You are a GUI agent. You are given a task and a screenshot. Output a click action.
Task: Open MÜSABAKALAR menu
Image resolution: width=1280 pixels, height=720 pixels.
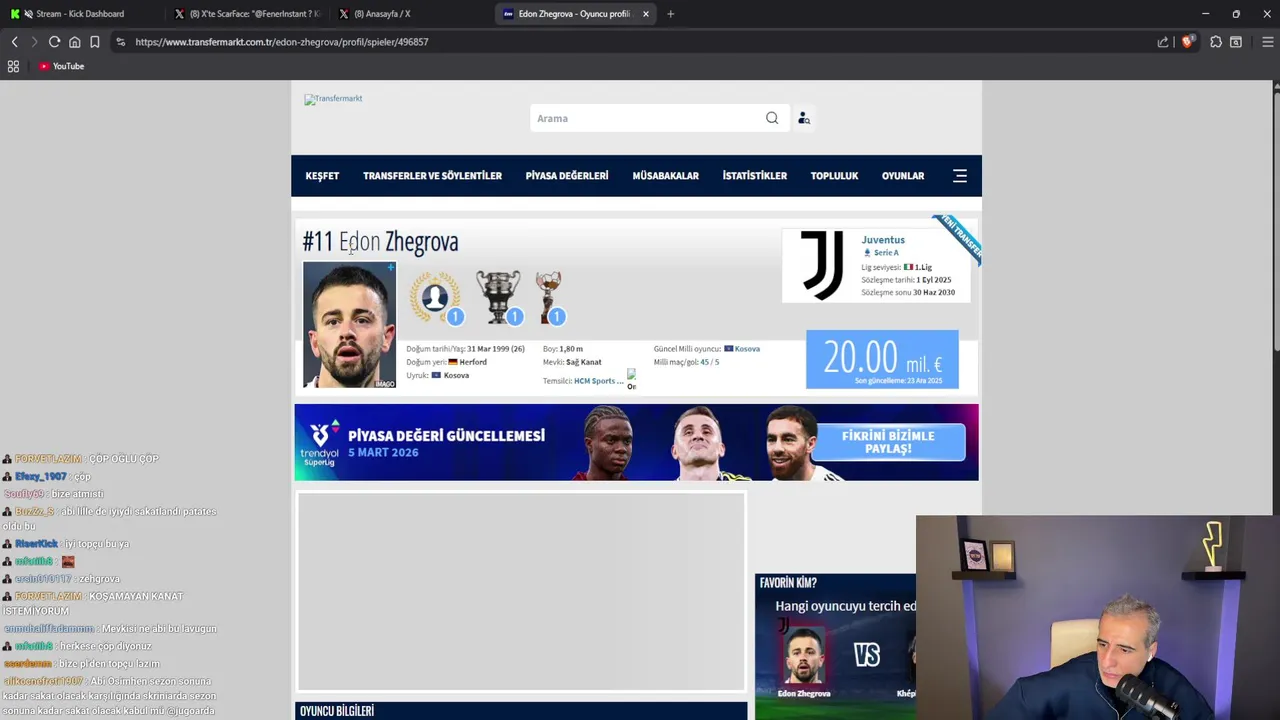(x=665, y=176)
